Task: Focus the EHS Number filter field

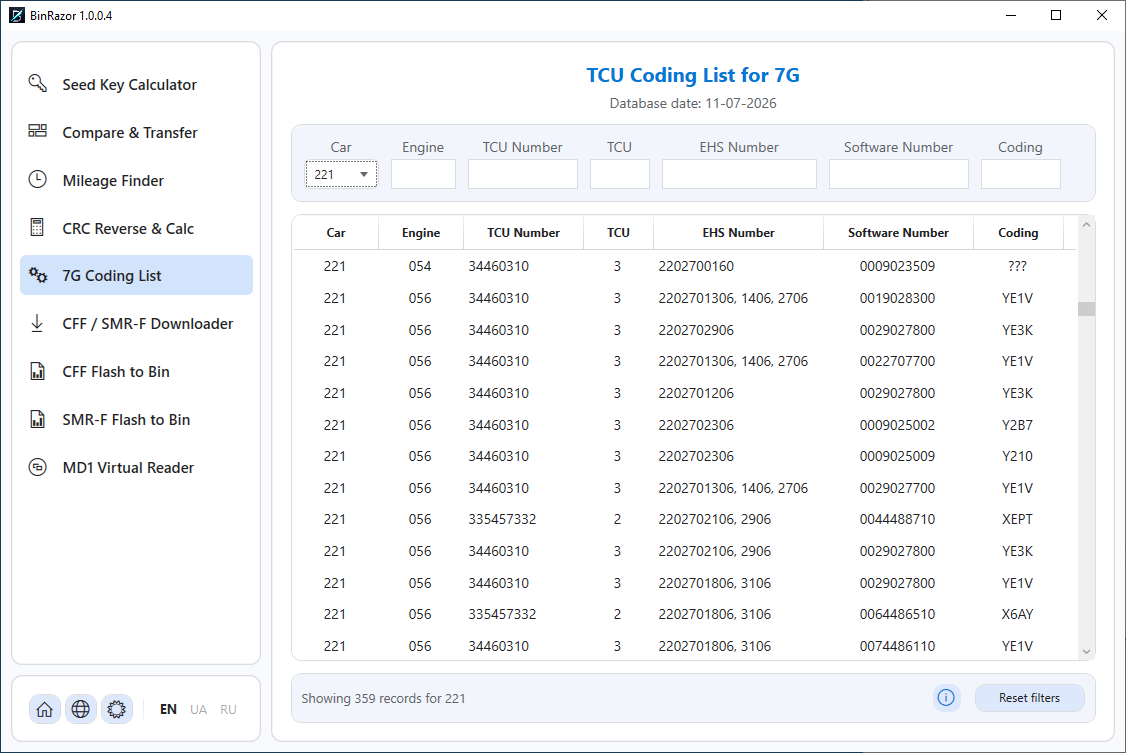Action: click(739, 174)
